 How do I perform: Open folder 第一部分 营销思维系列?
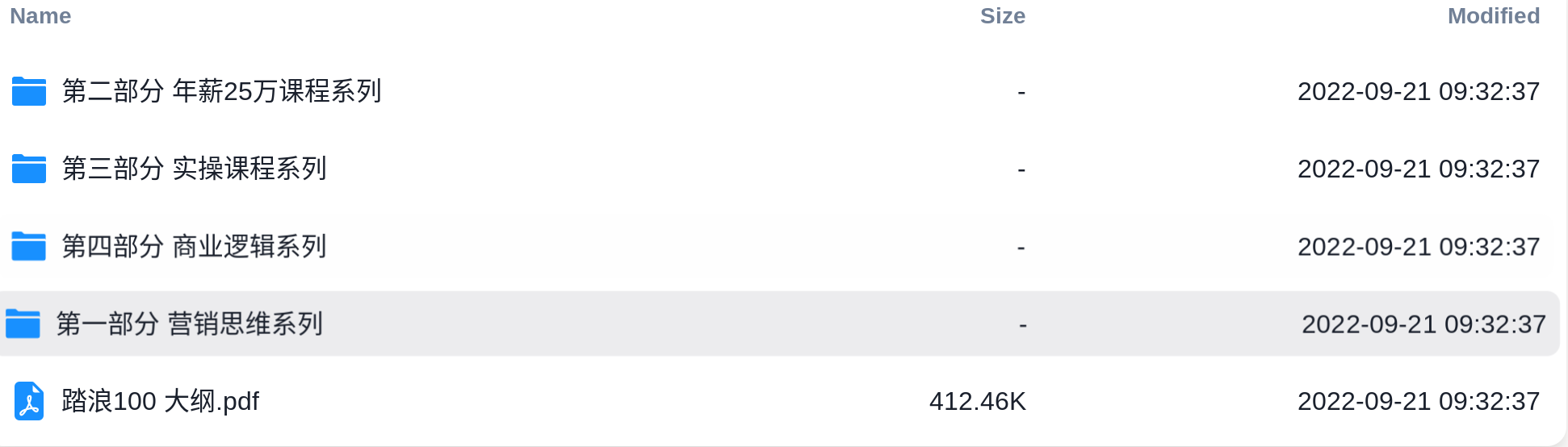pyautogui.click(x=190, y=324)
